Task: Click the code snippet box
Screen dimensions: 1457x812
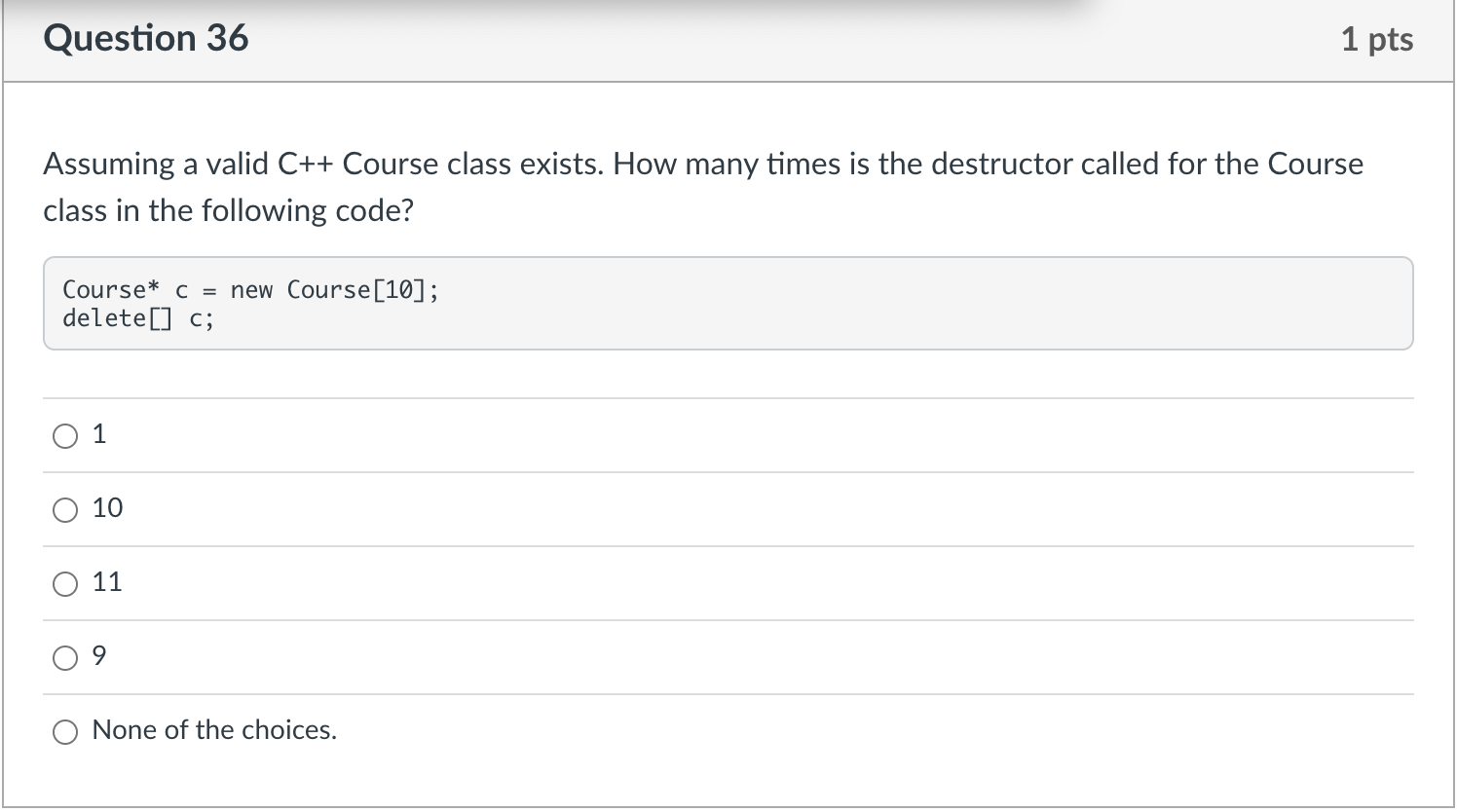Action: [x=728, y=303]
